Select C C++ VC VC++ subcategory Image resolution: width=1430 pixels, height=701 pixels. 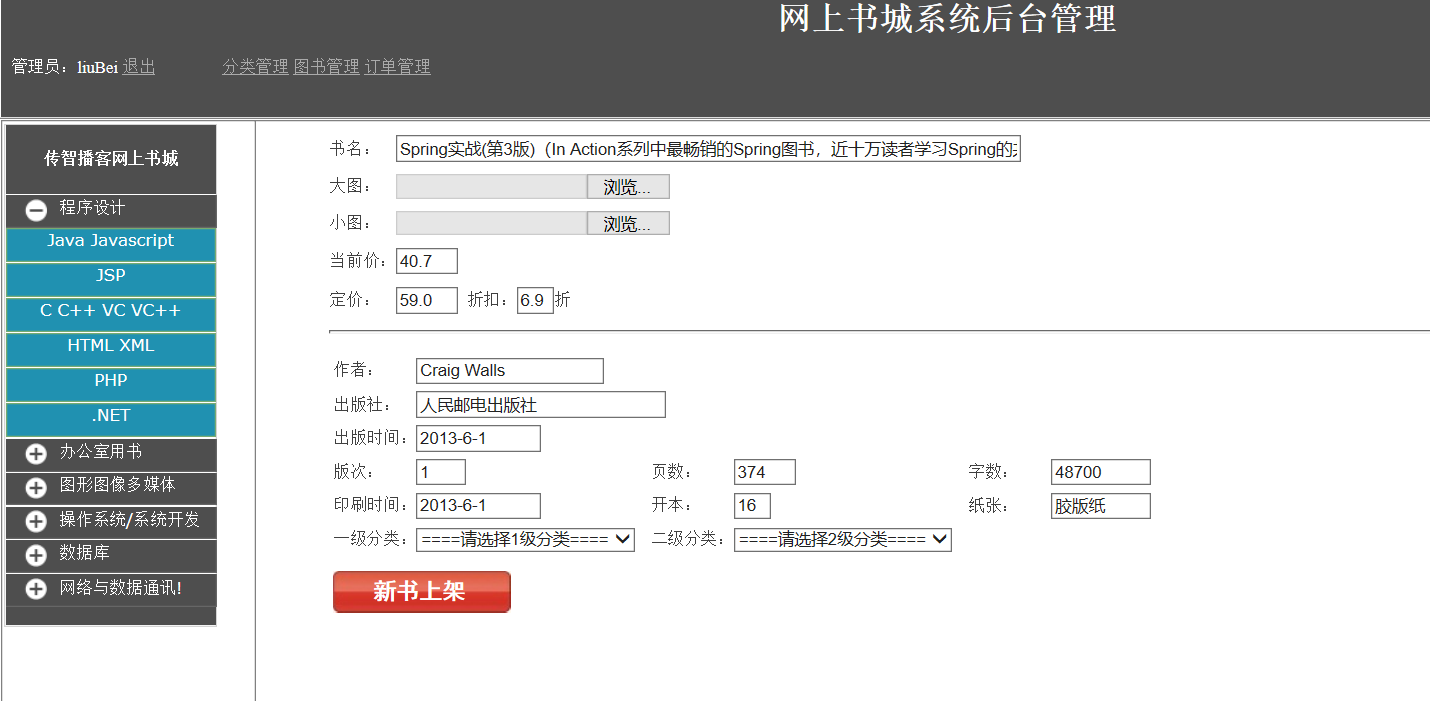(x=111, y=315)
